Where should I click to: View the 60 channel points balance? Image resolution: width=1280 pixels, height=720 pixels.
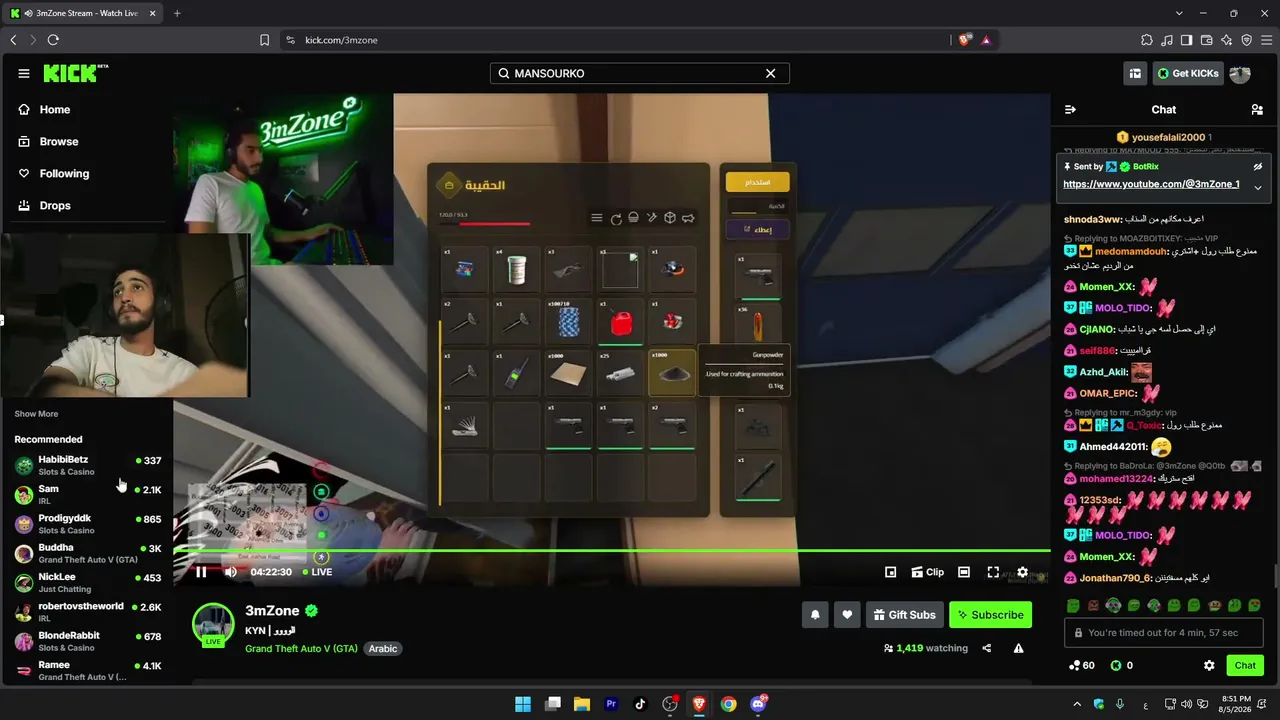click(x=1081, y=666)
